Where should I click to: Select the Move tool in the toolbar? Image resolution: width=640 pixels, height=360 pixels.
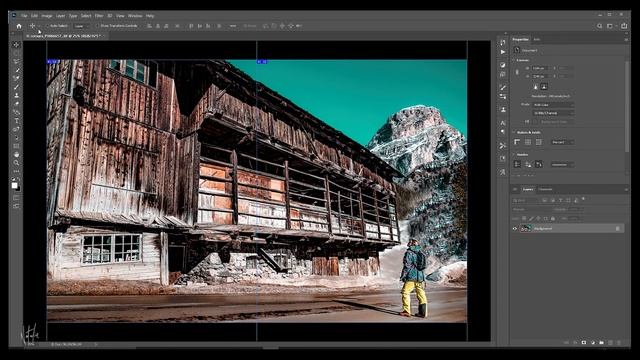(16, 44)
